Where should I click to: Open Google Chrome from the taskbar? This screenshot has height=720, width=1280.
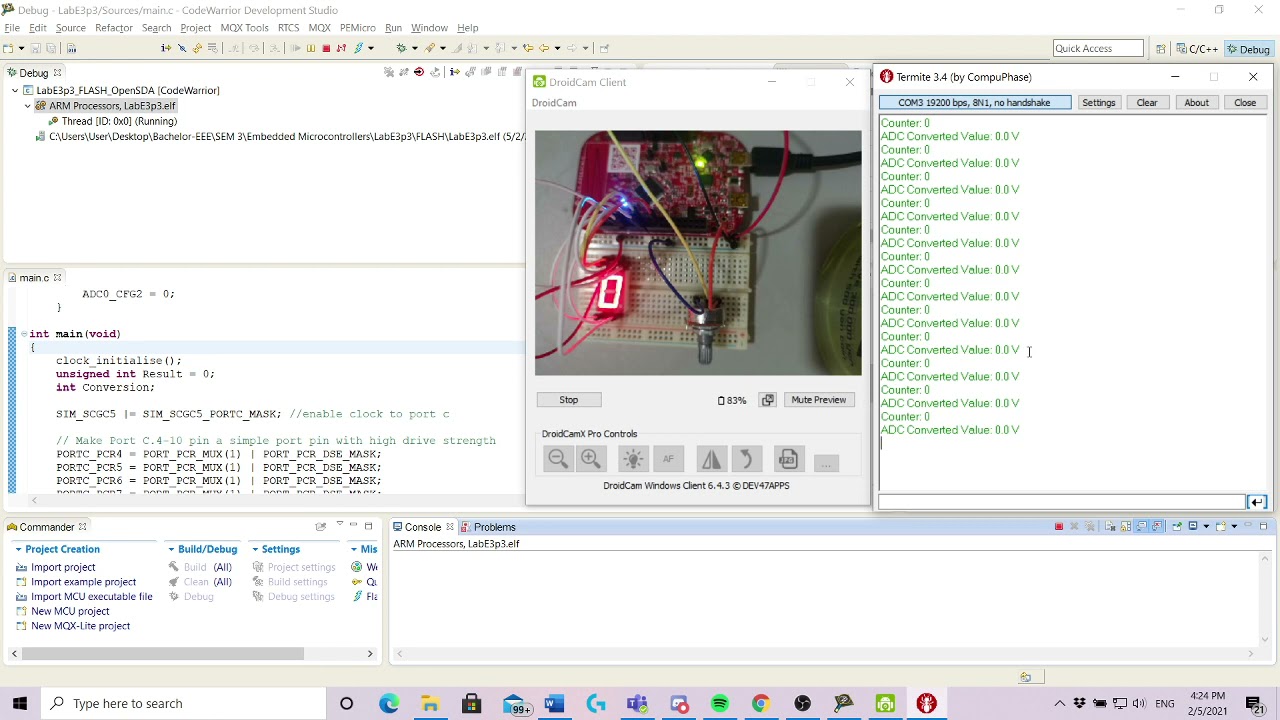pyautogui.click(x=761, y=703)
